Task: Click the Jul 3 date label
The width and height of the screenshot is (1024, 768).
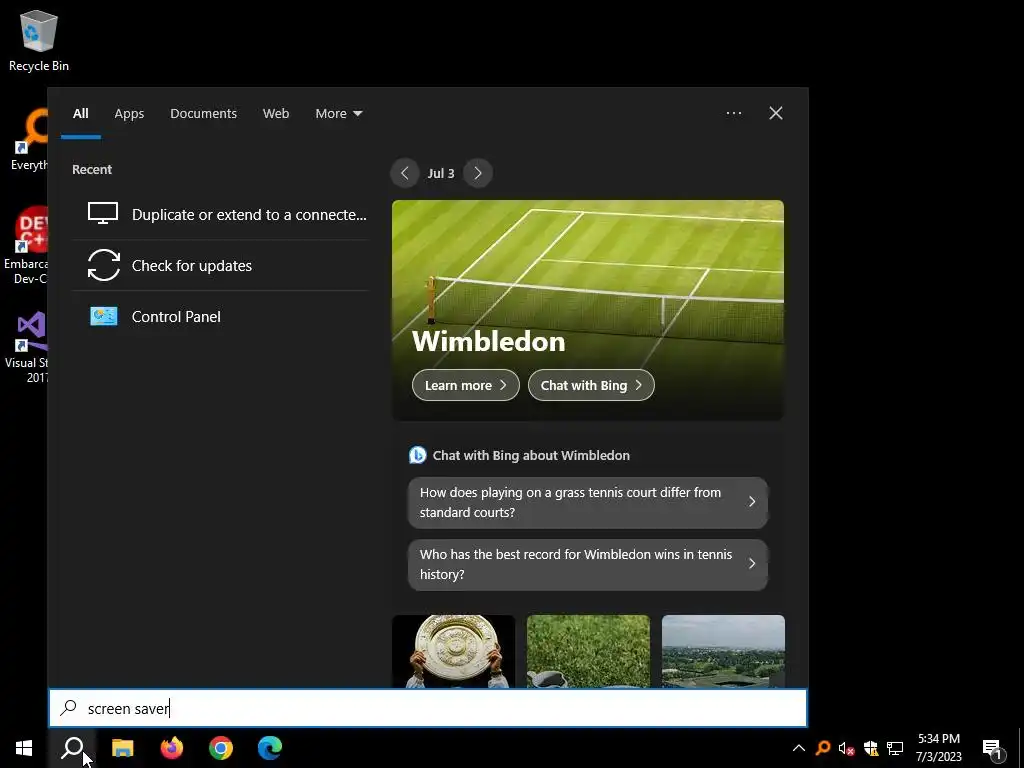Action: pos(441,174)
